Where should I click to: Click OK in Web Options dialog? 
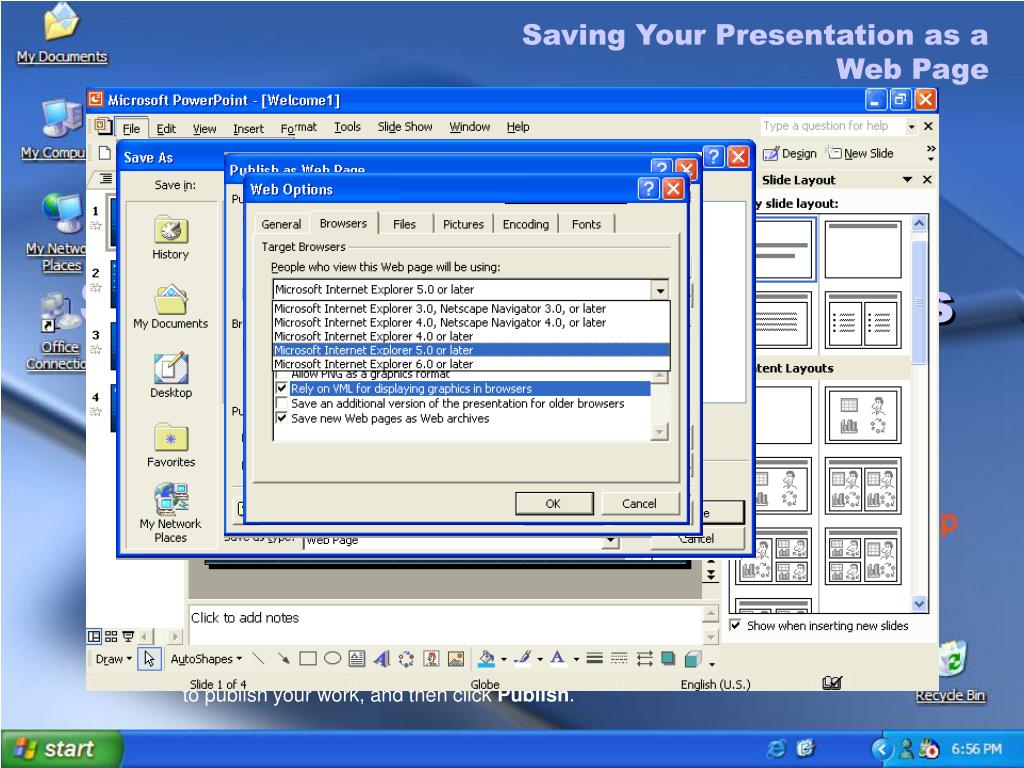click(554, 504)
